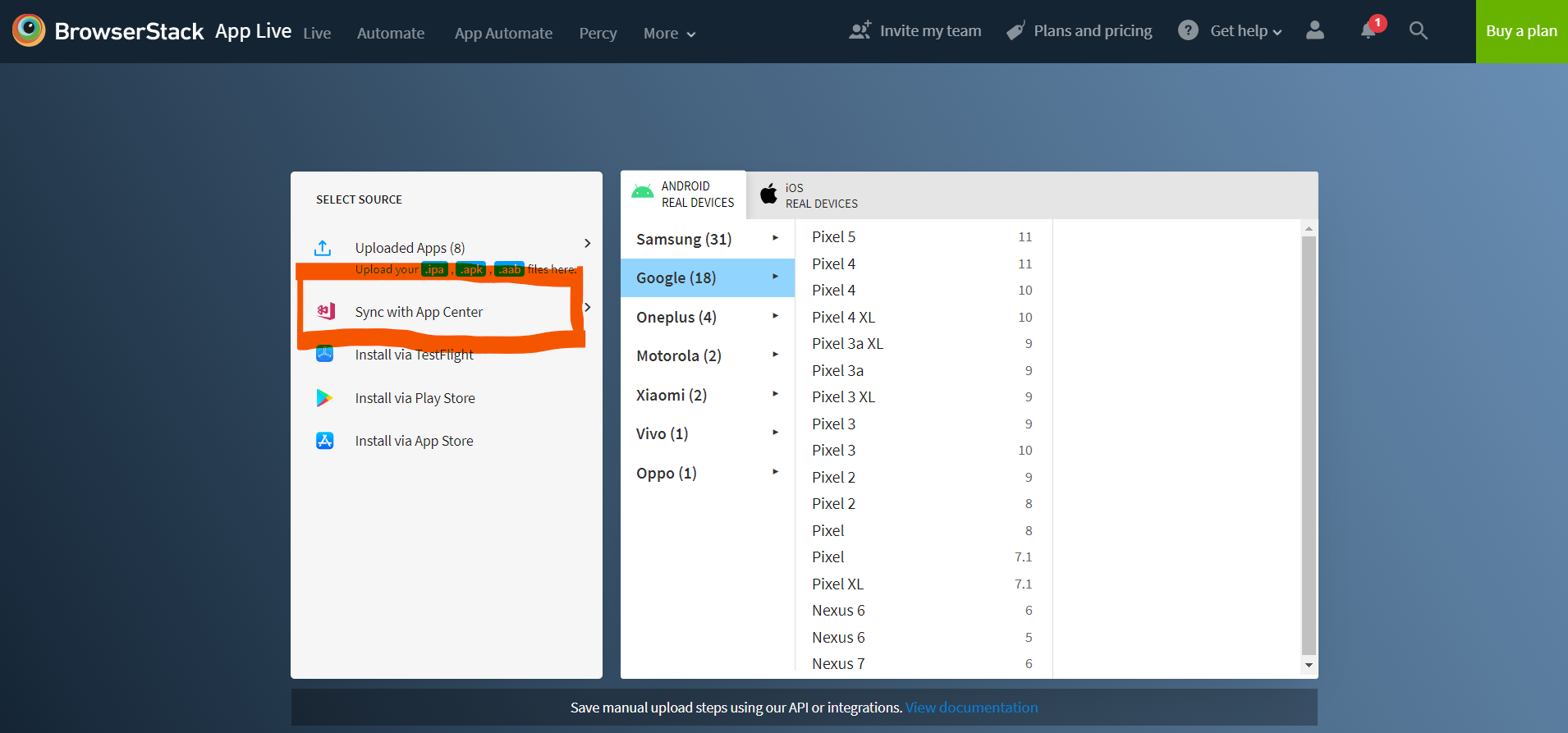Select Oneplus (4) brand
This screenshot has width=1568, height=733.
[708, 317]
